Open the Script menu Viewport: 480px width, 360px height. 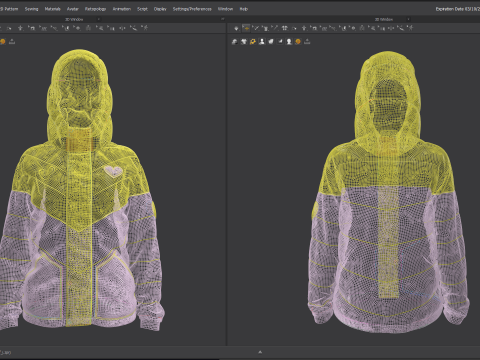(x=142, y=9)
